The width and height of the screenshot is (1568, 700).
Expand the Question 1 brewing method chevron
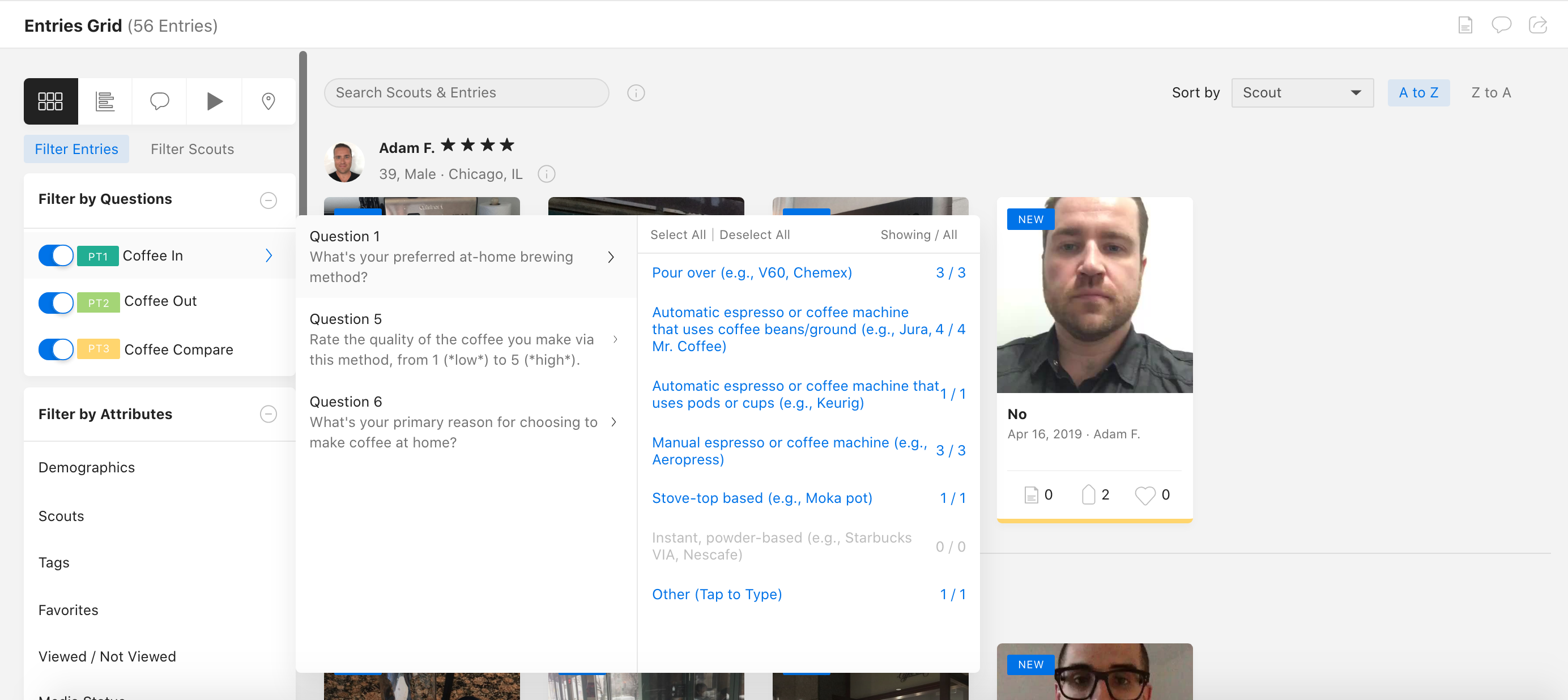611,258
